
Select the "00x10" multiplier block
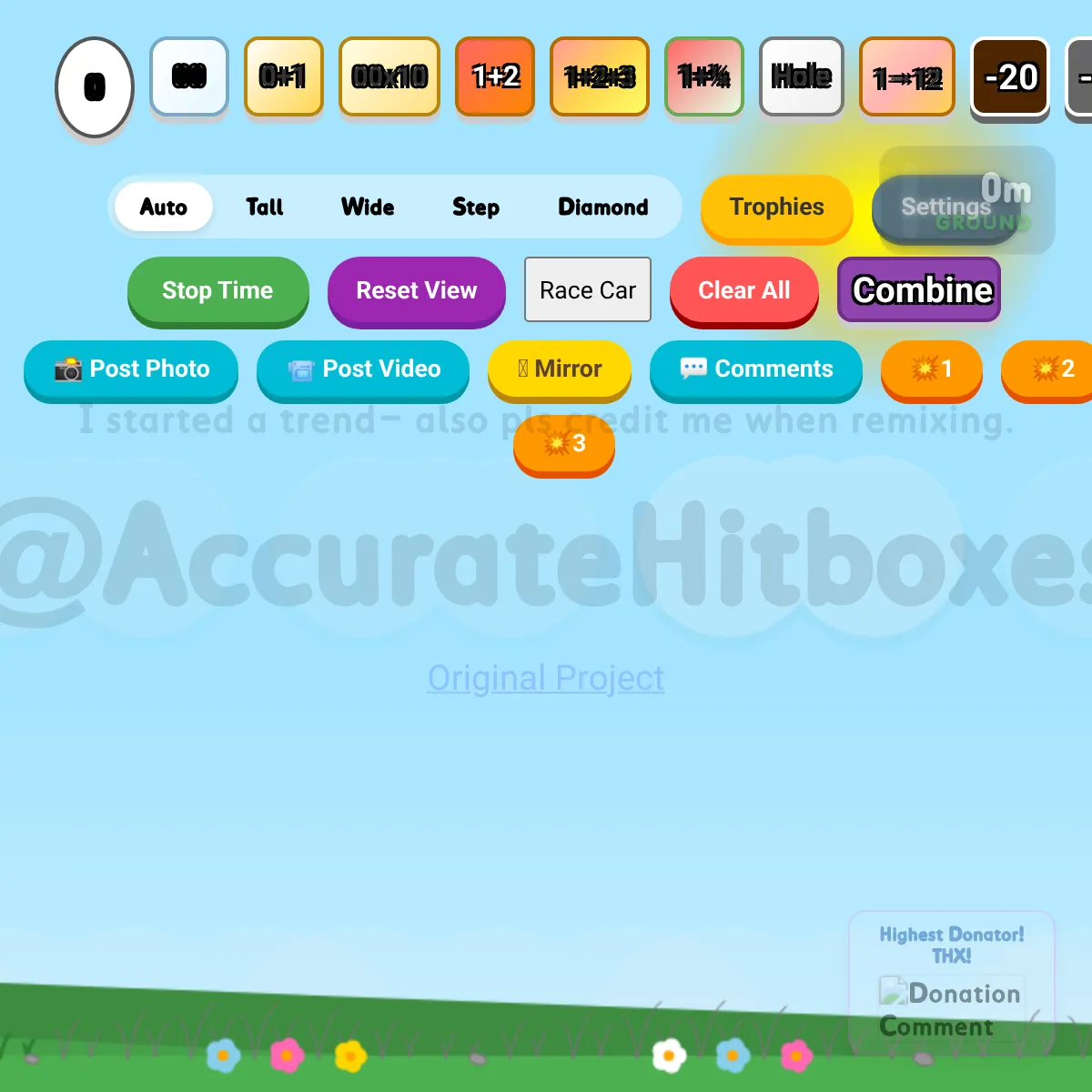point(389,77)
